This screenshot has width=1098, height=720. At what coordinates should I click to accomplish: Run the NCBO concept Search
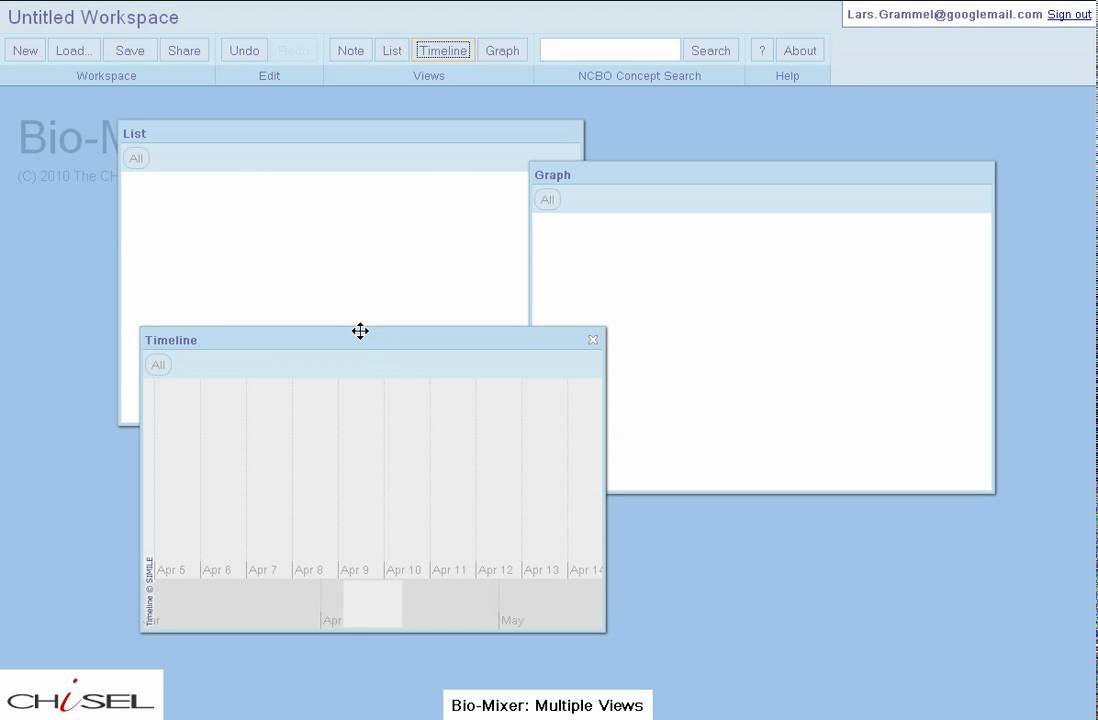pyautogui.click(x=711, y=50)
